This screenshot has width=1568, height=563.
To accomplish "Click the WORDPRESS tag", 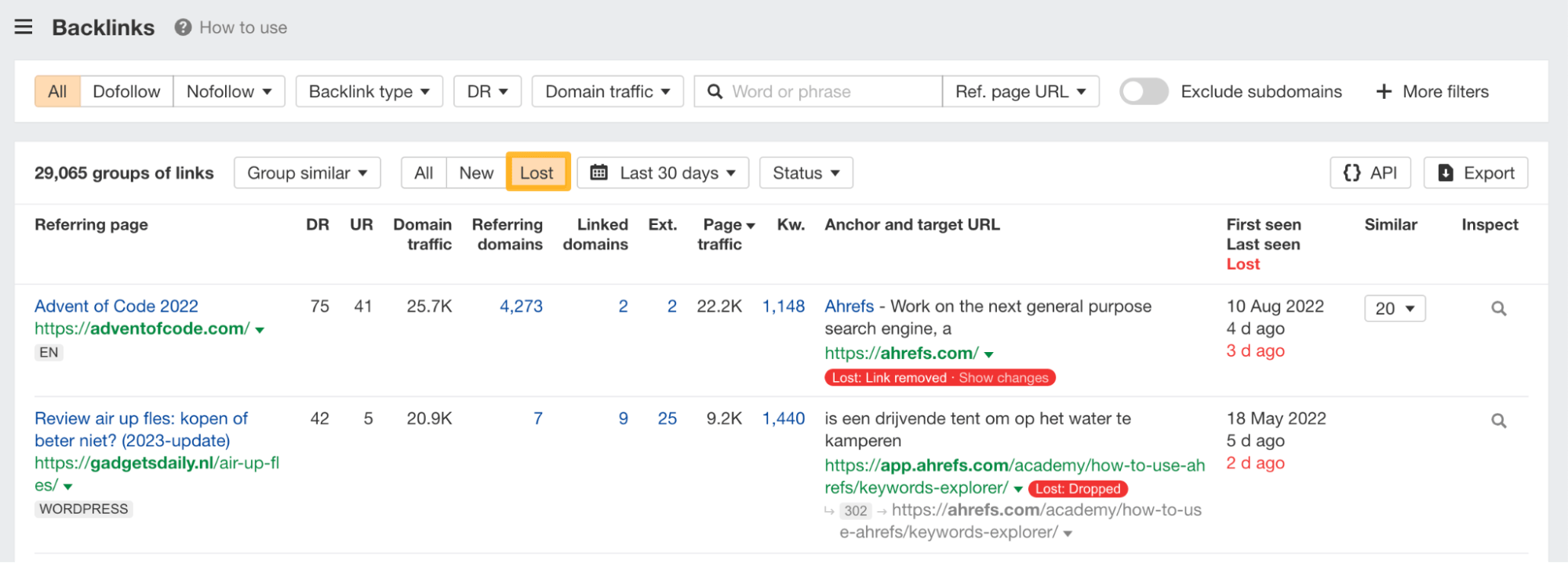I will 84,509.
